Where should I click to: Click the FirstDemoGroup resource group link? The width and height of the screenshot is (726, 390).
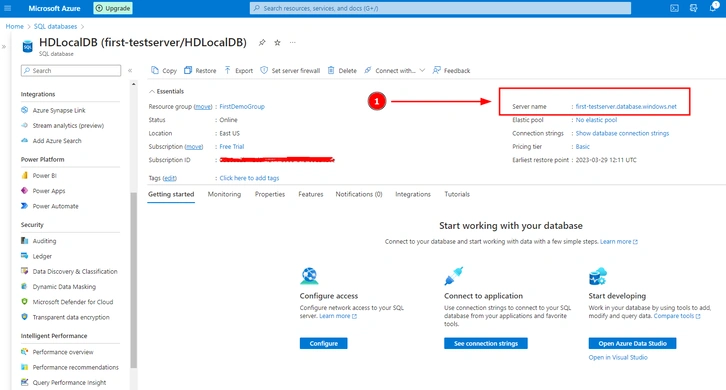(x=242, y=107)
